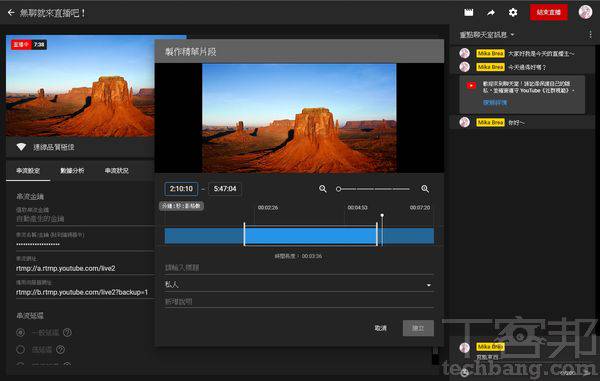Click the dialog video preview
Viewport: 600px width, 381px height.
click(x=299, y=118)
